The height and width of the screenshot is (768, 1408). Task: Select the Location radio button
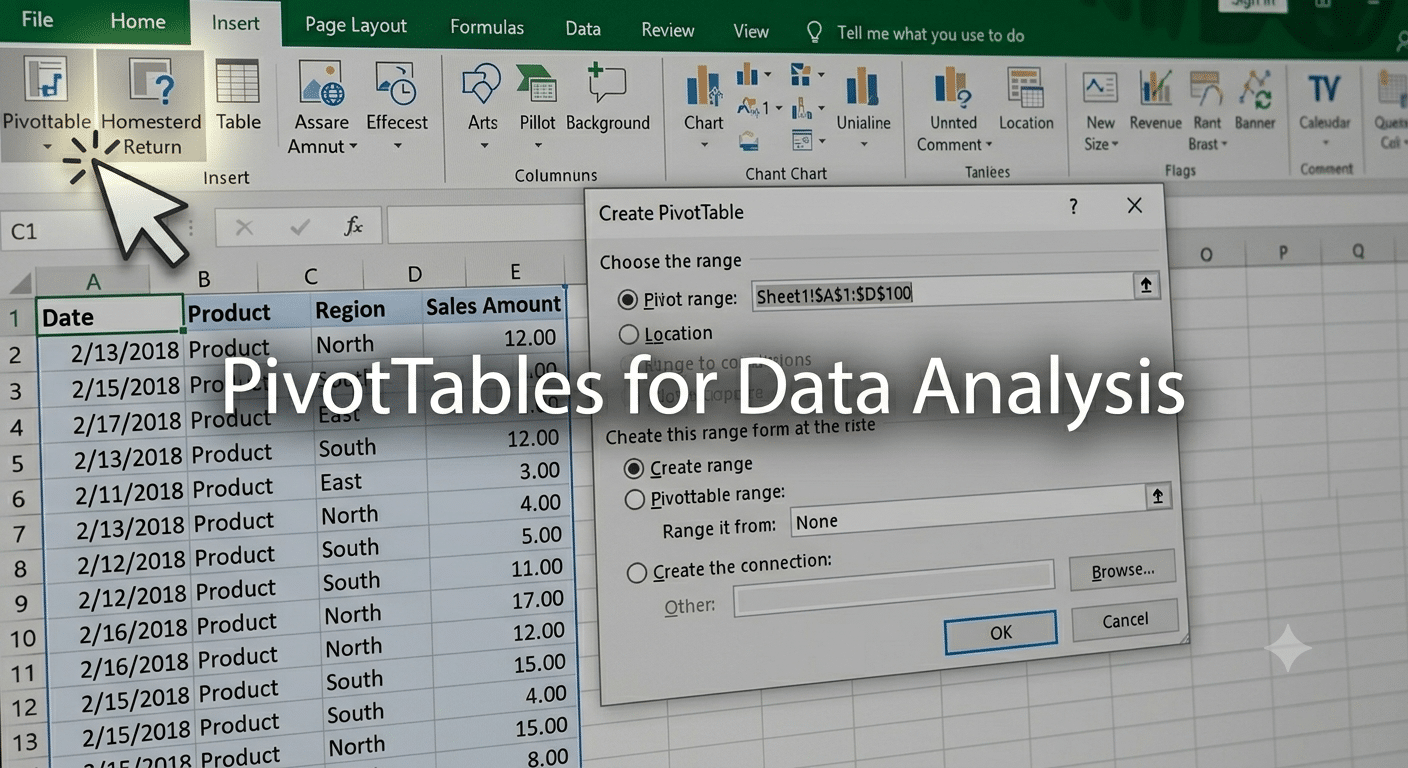point(628,334)
